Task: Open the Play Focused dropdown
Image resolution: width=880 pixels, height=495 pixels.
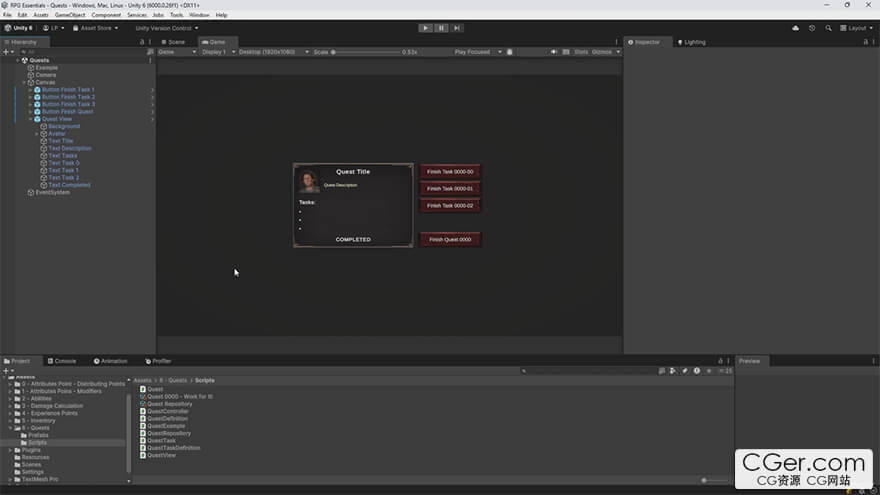Action: (475, 52)
